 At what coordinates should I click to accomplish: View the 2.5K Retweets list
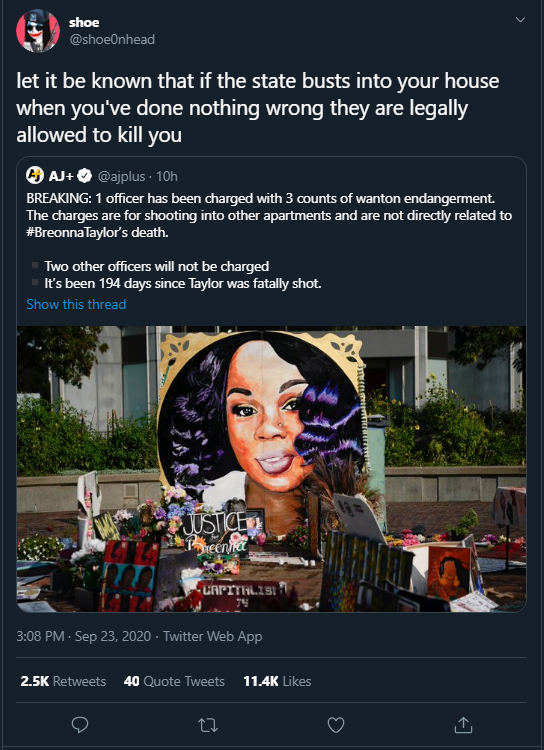point(63,681)
